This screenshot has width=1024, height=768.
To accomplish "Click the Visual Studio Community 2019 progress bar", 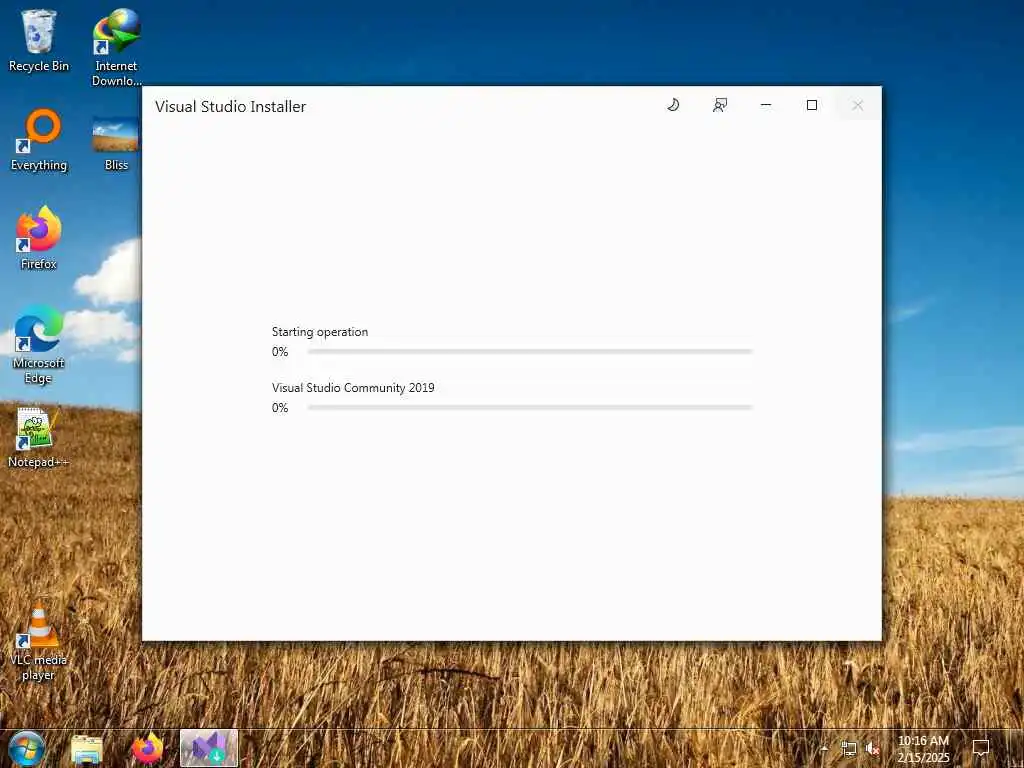I will point(530,408).
